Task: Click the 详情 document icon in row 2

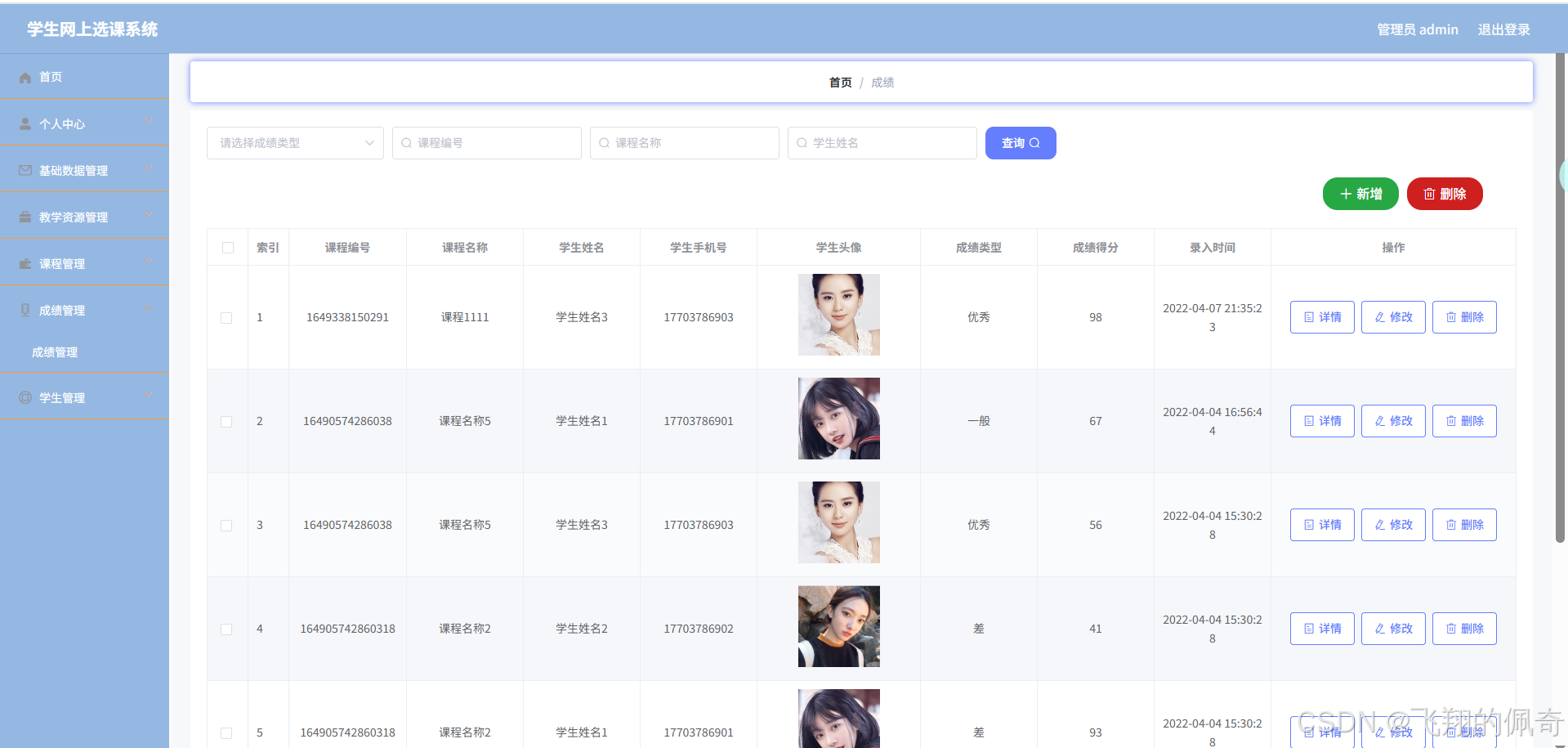Action: (x=1309, y=421)
